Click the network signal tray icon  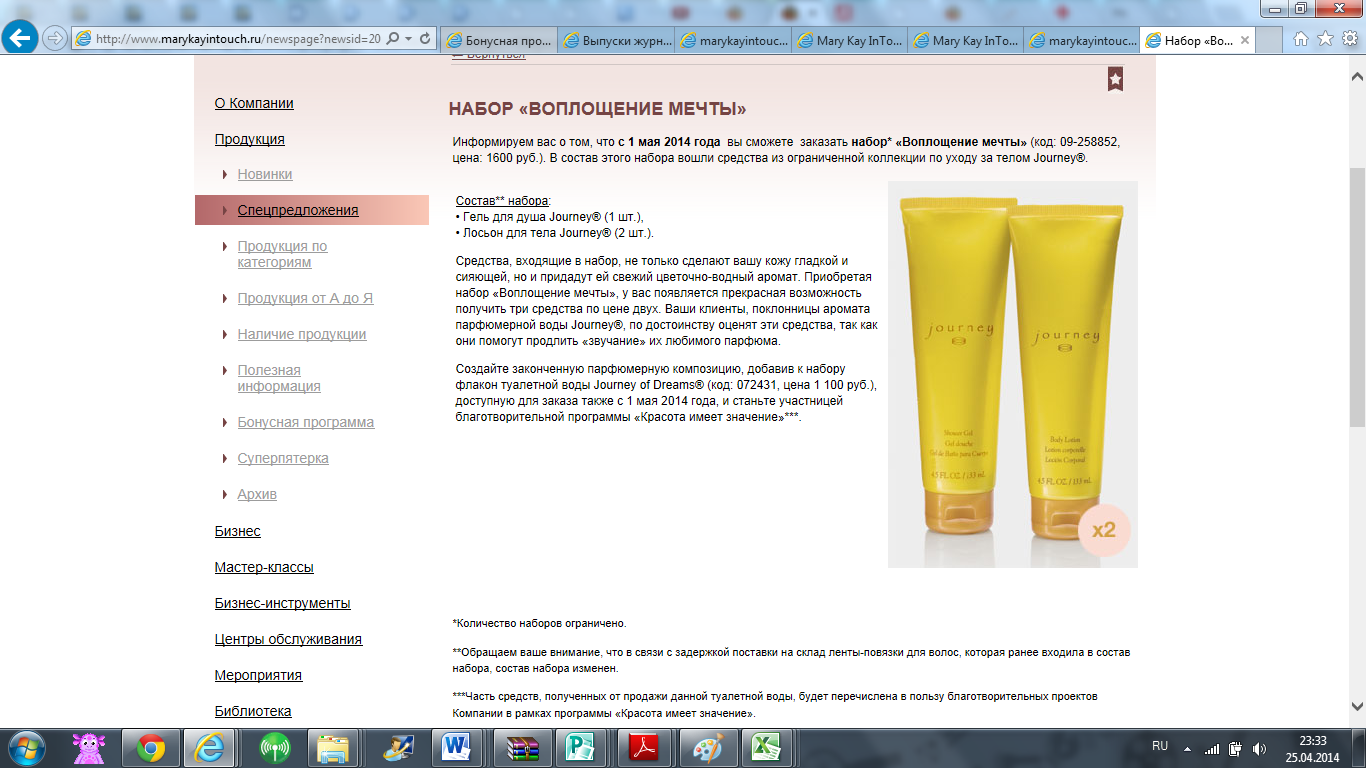pyautogui.click(x=1212, y=748)
